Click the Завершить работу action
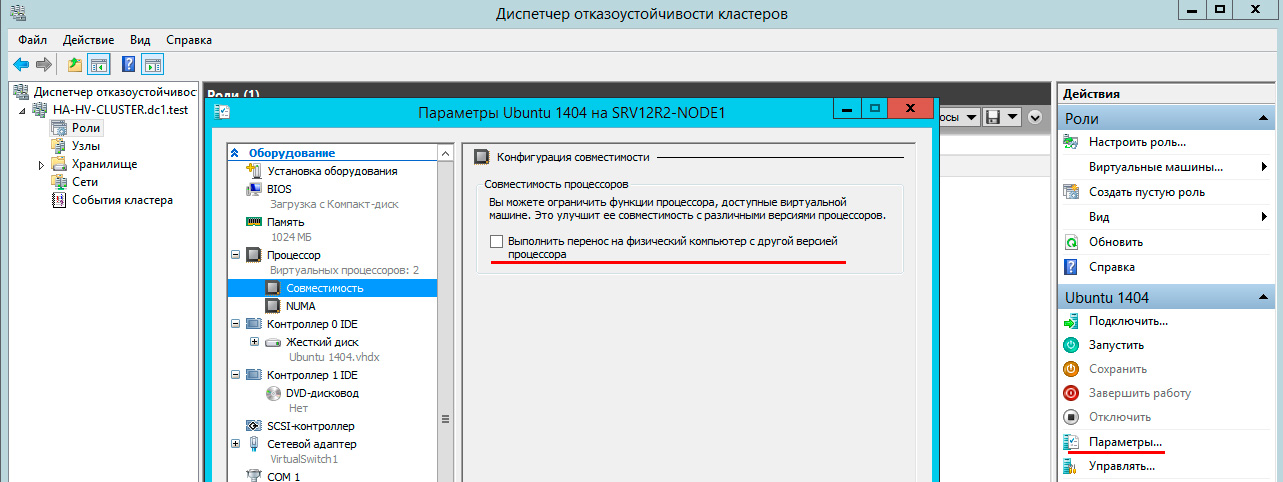Viewport: 1283px width, 482px height. (1139, 393)
